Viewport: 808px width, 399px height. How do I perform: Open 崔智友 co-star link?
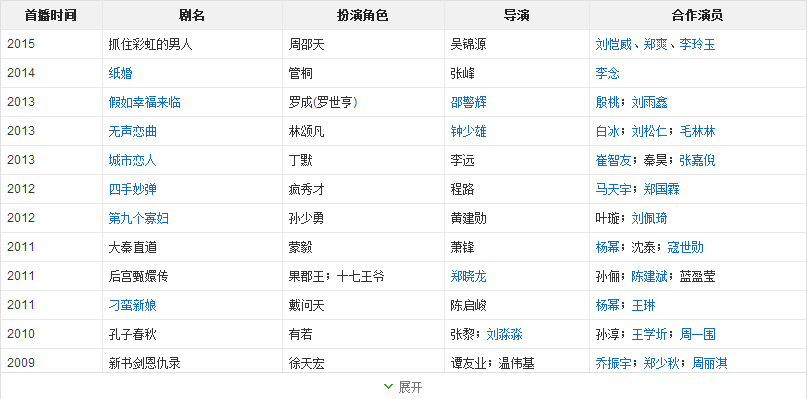point(613,160)
